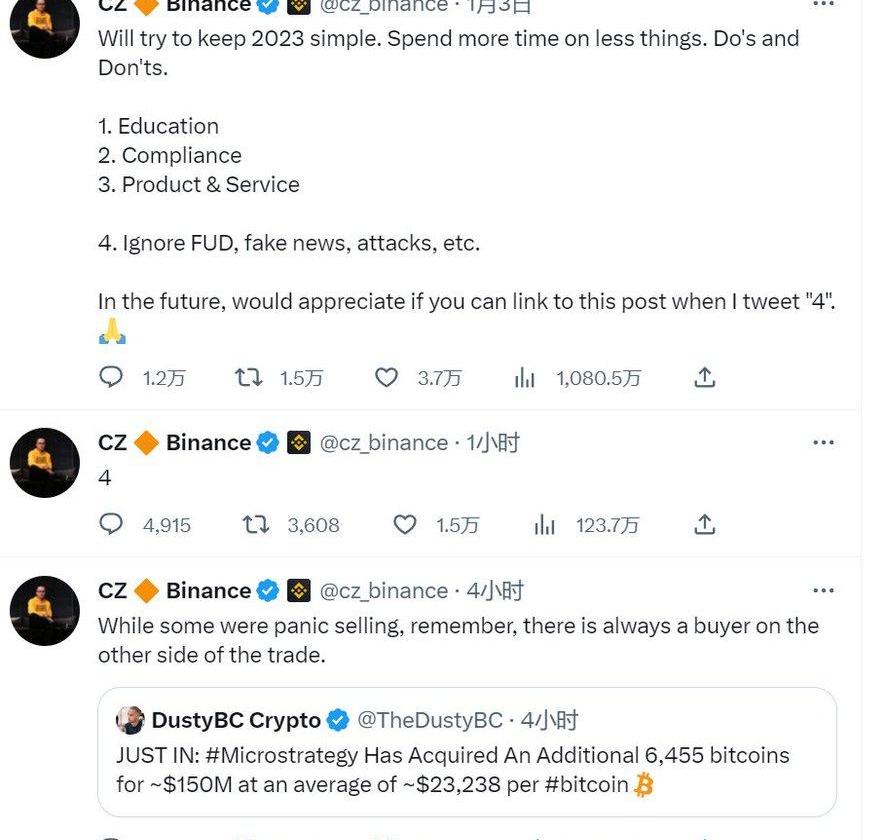Viewport: 885px width, 840px height.
Task: Open more options on the panic selling tweet
Action: coord(823,591)
